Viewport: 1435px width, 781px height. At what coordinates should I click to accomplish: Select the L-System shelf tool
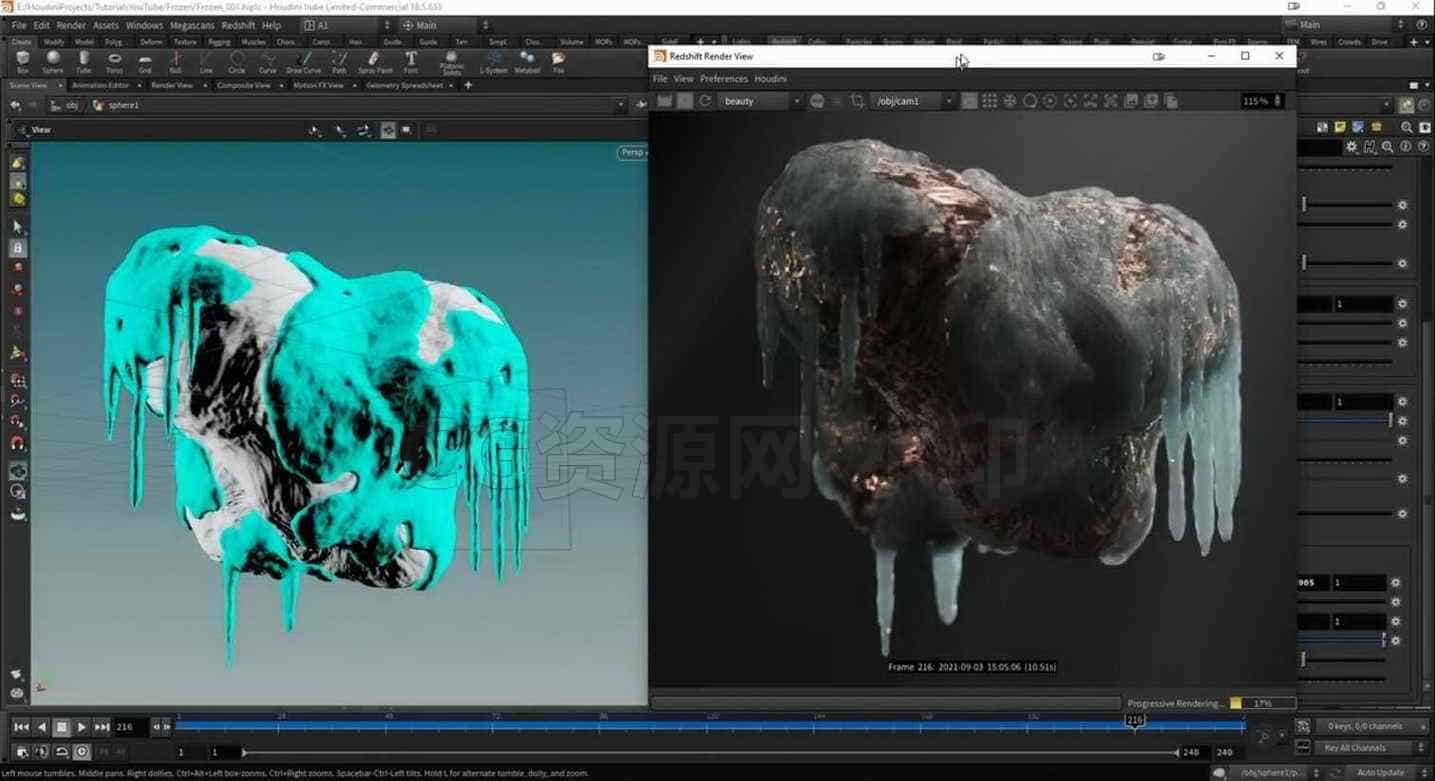[493, 62]
